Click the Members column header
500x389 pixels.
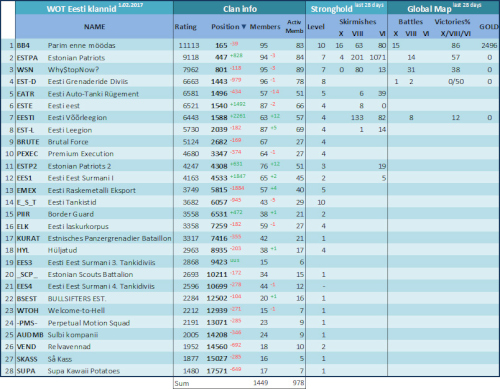(265, 27)
